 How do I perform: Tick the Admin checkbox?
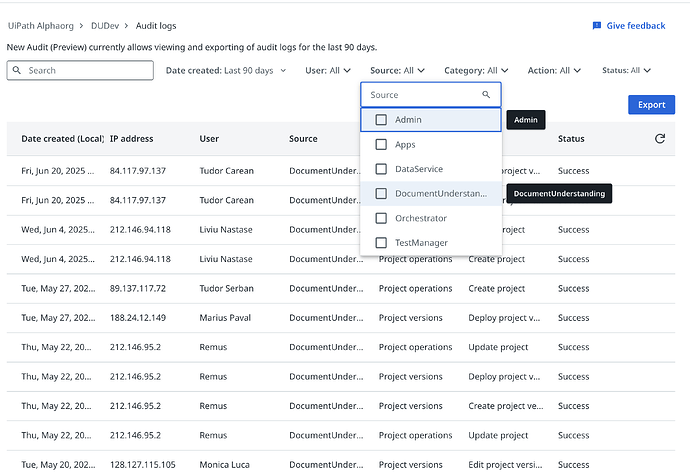click(x=381, y=120)
